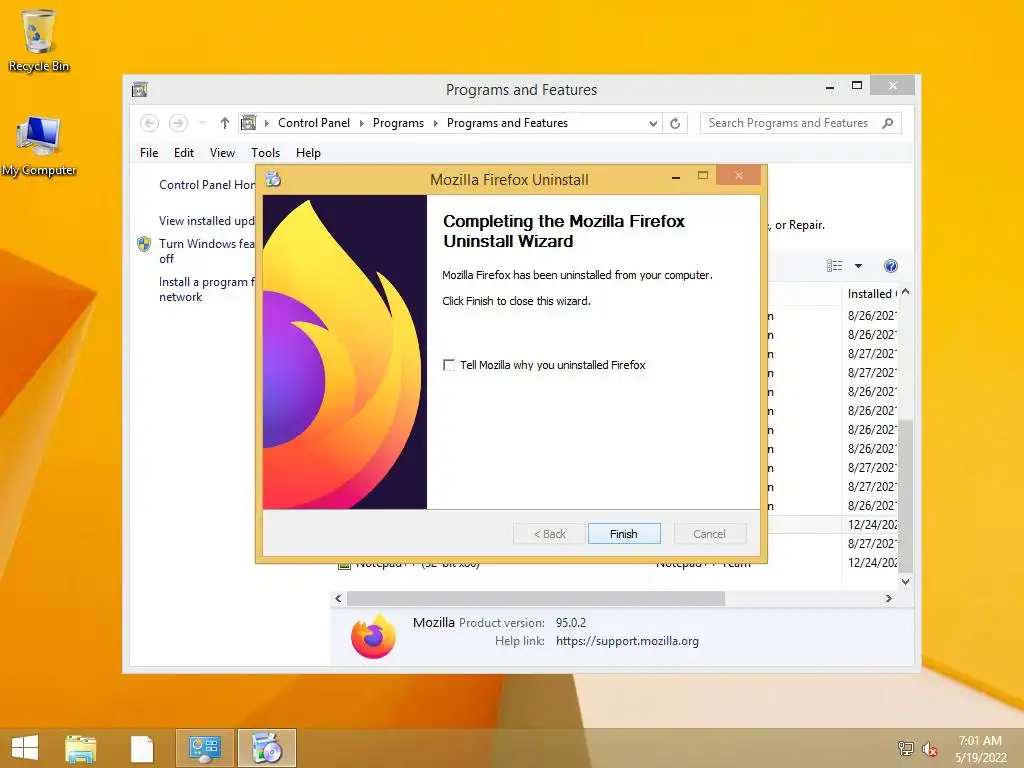1024x768 pixels.
Task: Click the horizontal scrollbar thumb
Action: tap(536, 598)
